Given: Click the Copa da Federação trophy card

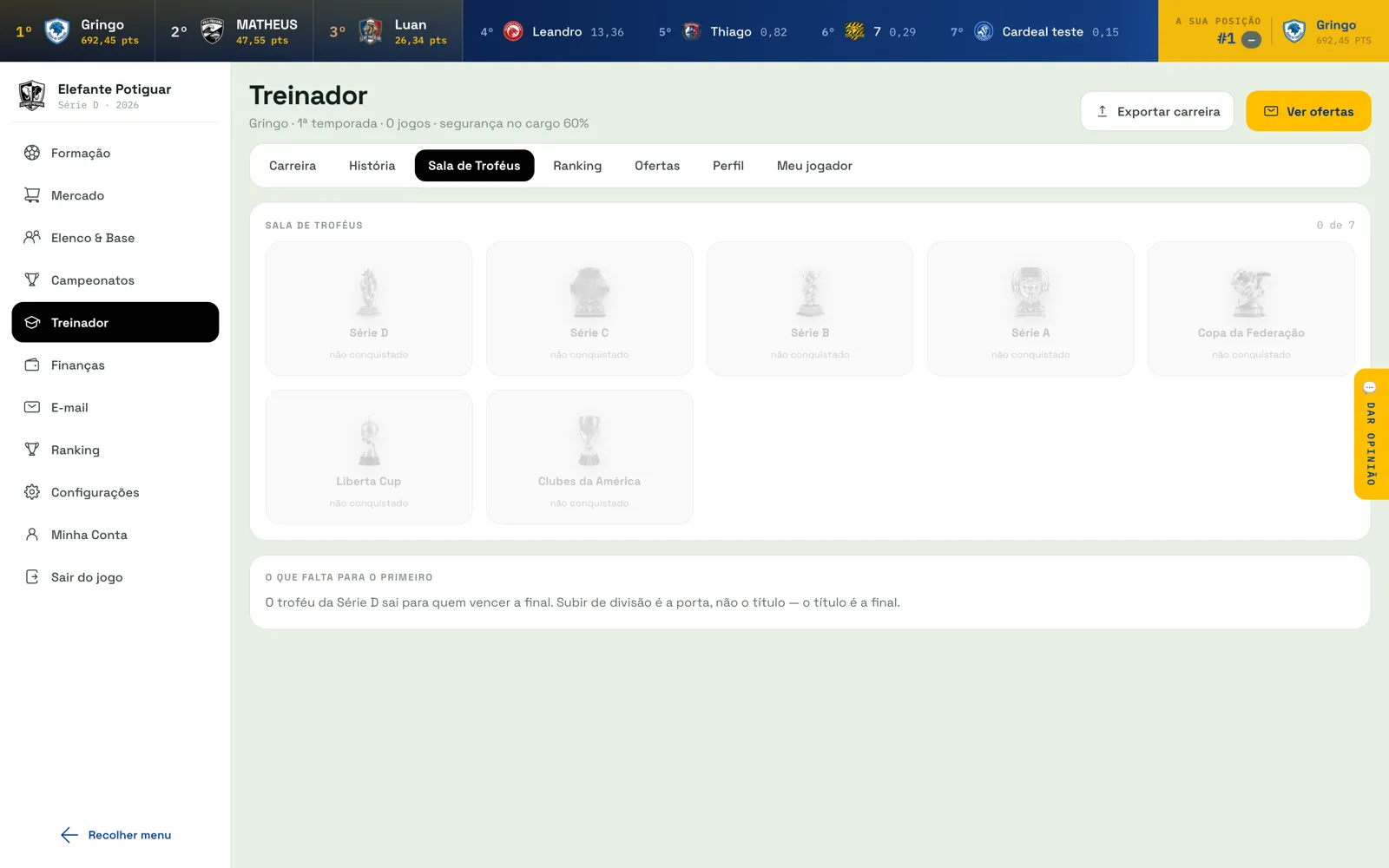Looking at the screenshot, I should click(x=1251, y=308).
